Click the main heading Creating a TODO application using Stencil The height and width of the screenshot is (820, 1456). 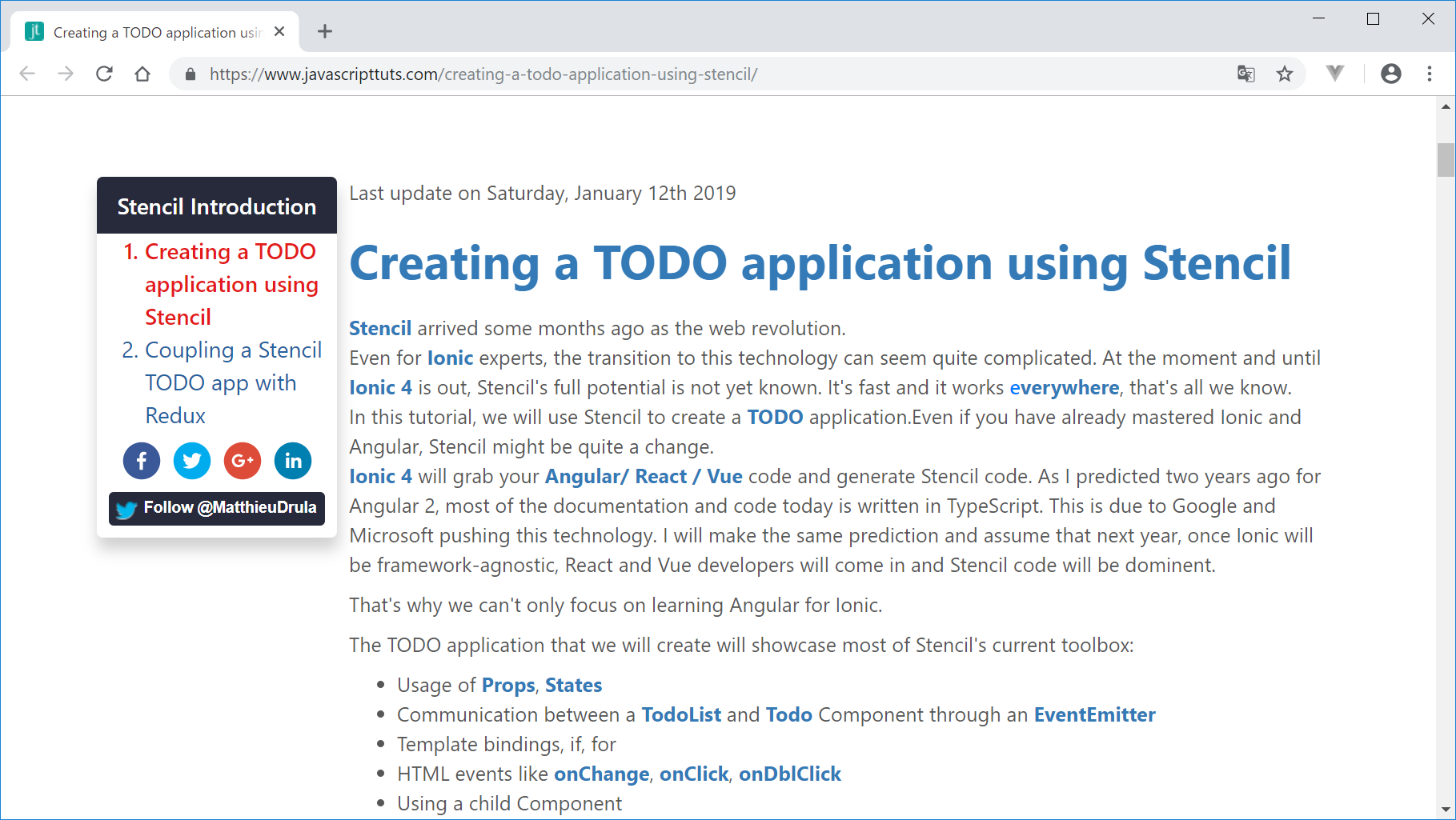tap(820, 263)
